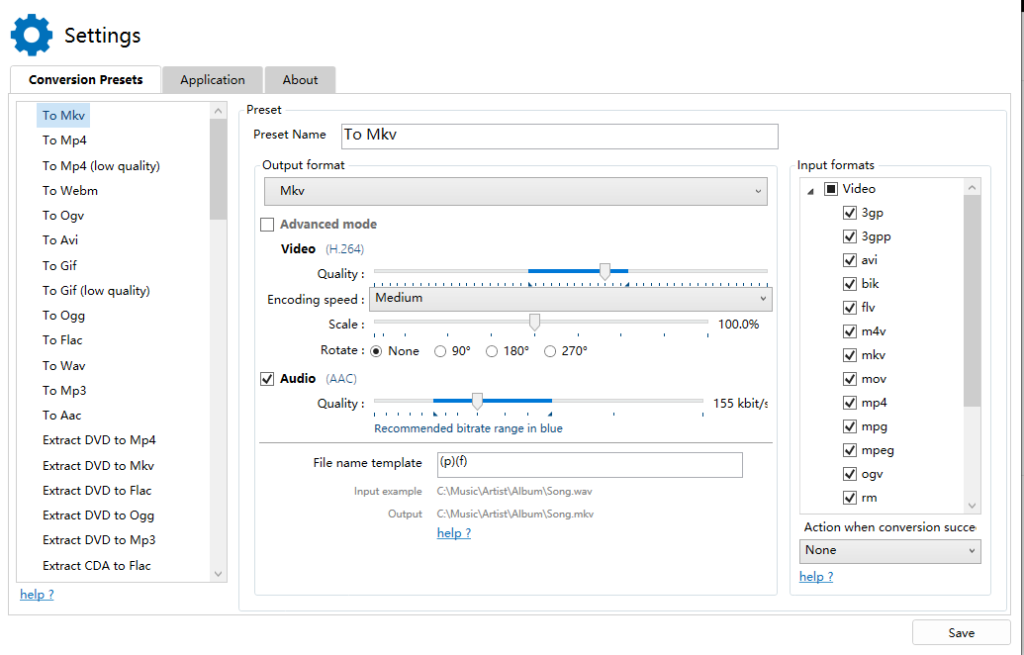Screen dimensions: 1024x655
Task: Select the Extract DVD to Mp4 preset
Action: (x=99, y=440)
